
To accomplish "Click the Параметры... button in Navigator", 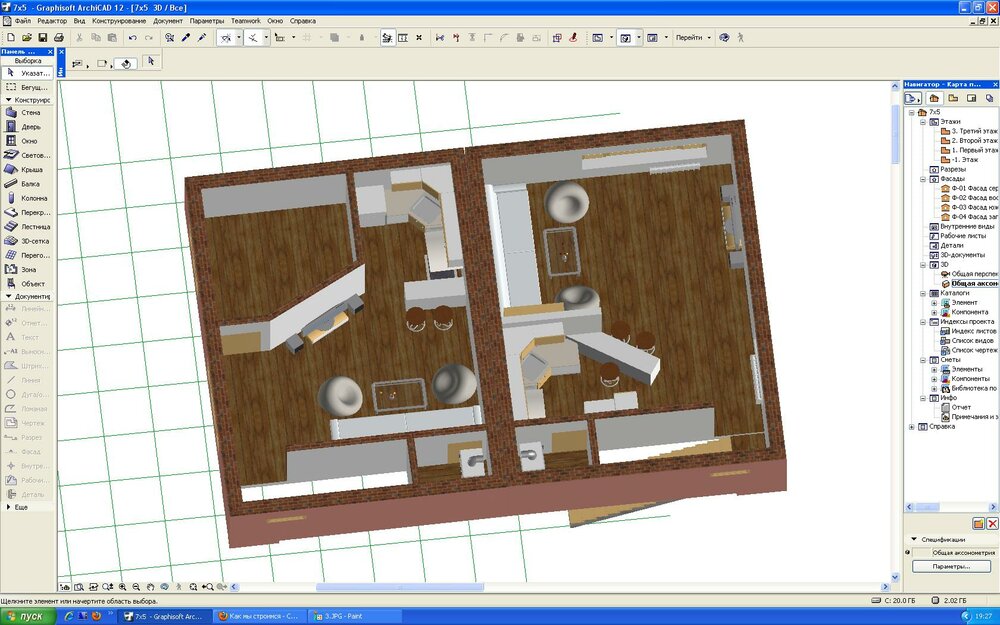I will coord(950,566).
